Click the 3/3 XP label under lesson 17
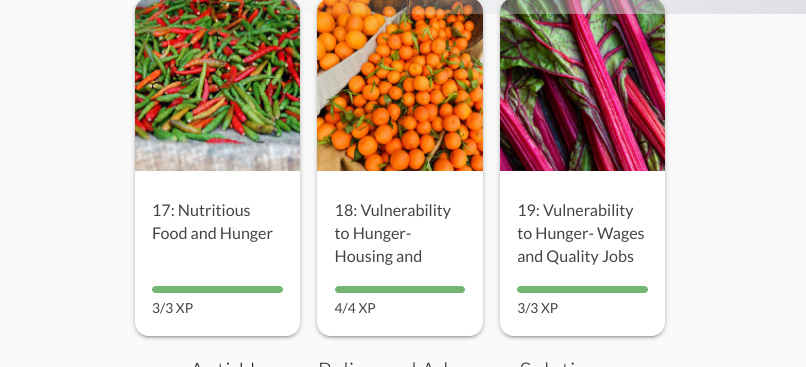This screenshot has width=806, height=367. pyautogui.click(x=173, y=308)
